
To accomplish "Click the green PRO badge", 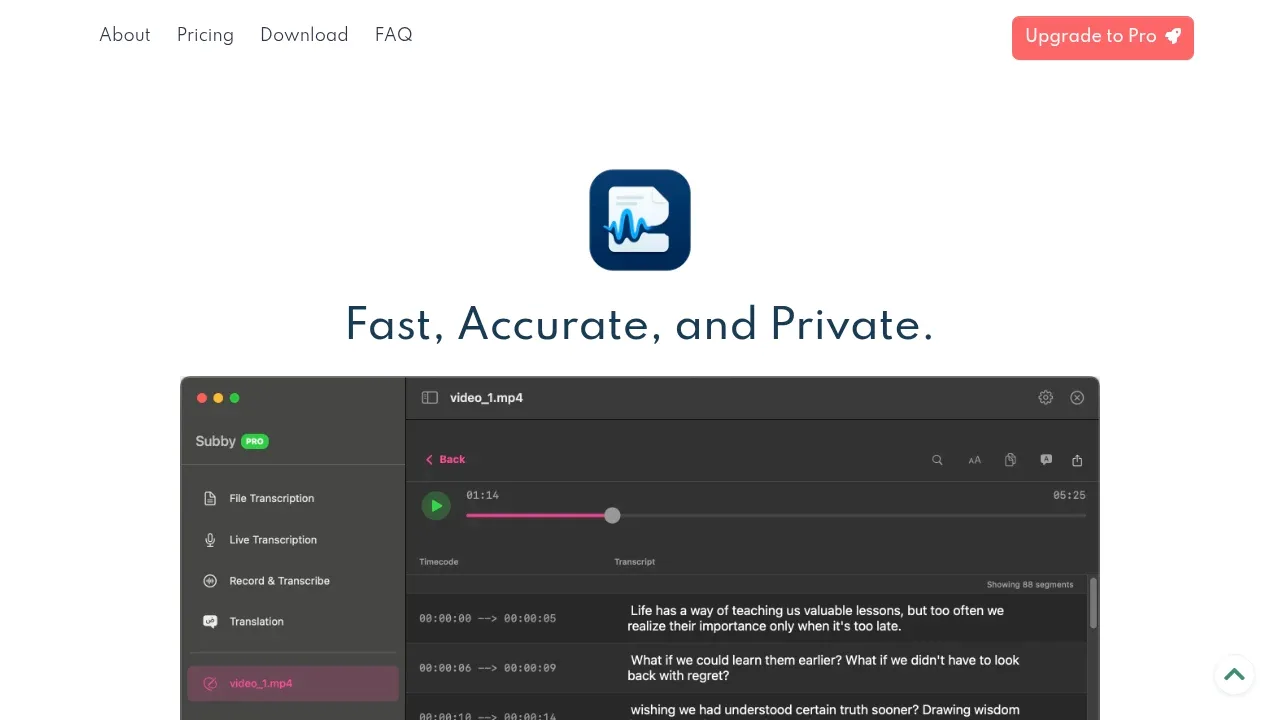I will [255, 441].
